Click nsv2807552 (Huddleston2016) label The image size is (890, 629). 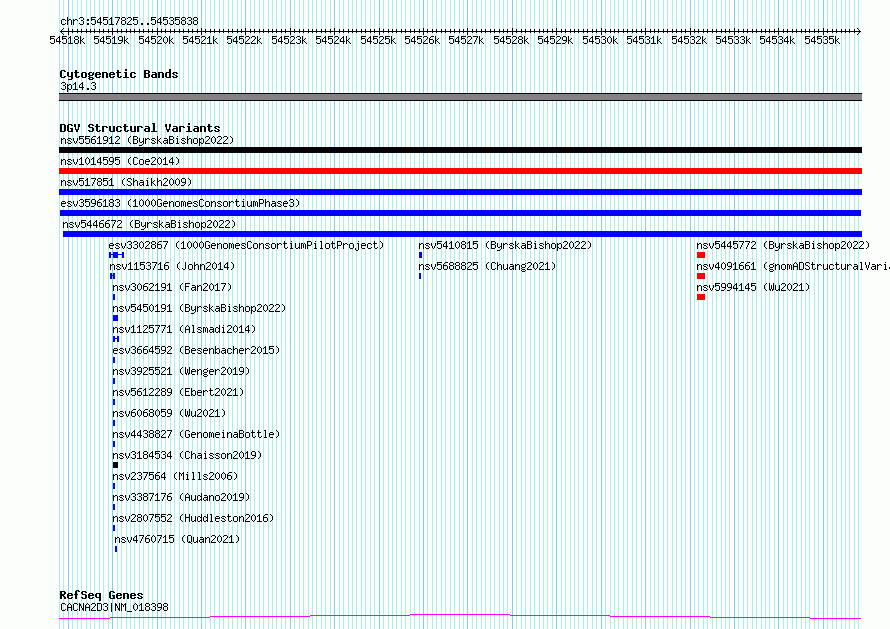point(193,518)
